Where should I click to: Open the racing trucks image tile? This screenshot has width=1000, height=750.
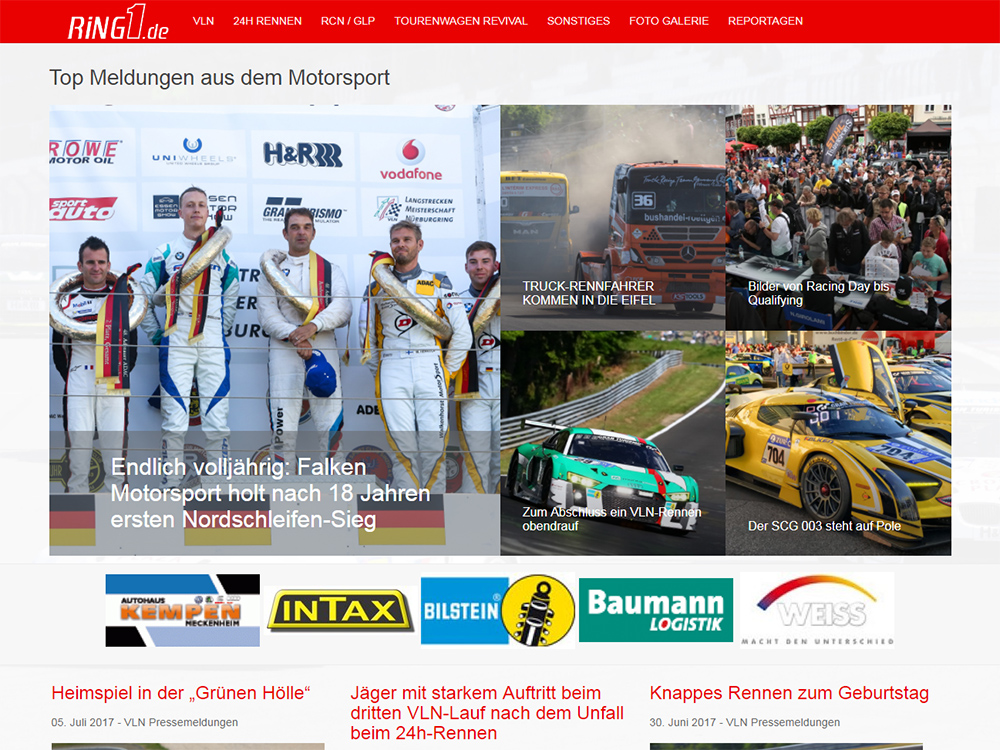[x=613, y=217]
